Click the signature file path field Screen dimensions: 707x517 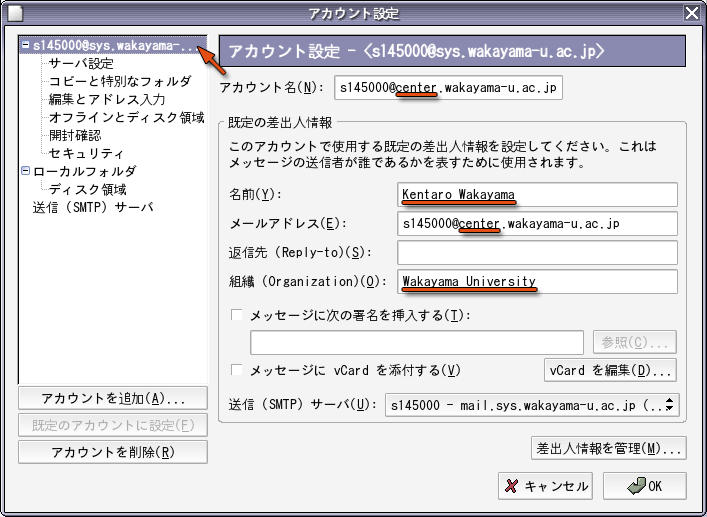click(x=417, y=343)
